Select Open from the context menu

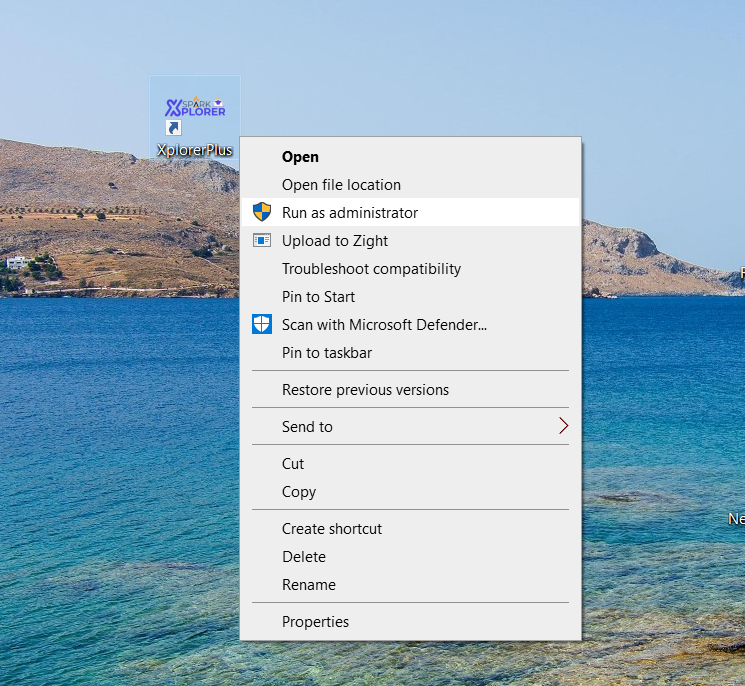coord(300,156)
